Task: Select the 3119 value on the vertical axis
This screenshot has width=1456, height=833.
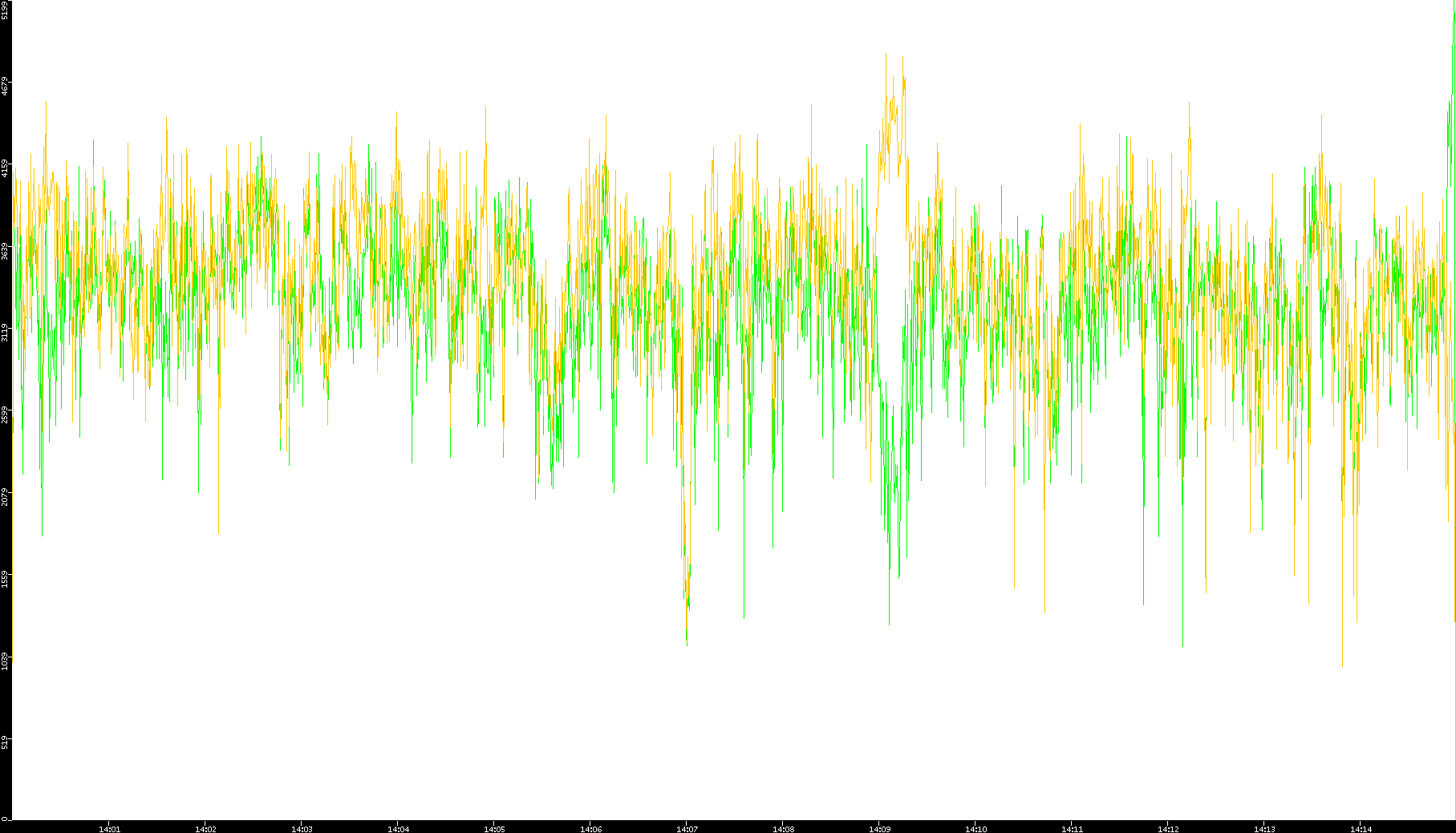Action: click(5, 332)
